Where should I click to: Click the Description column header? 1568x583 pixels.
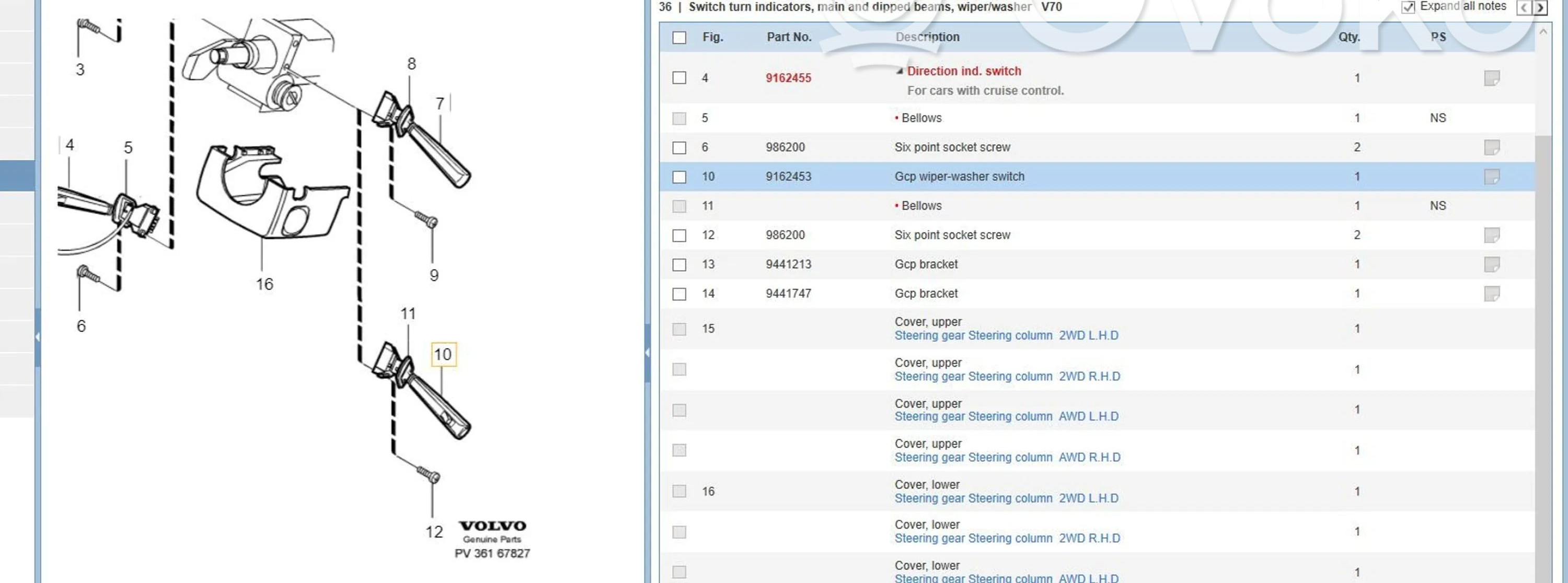pos(927,37)
